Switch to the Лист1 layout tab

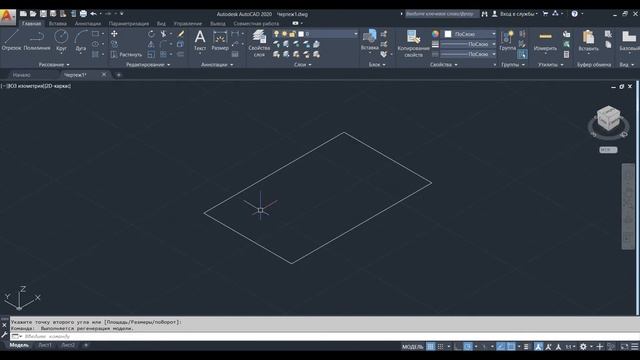point(45,345)
